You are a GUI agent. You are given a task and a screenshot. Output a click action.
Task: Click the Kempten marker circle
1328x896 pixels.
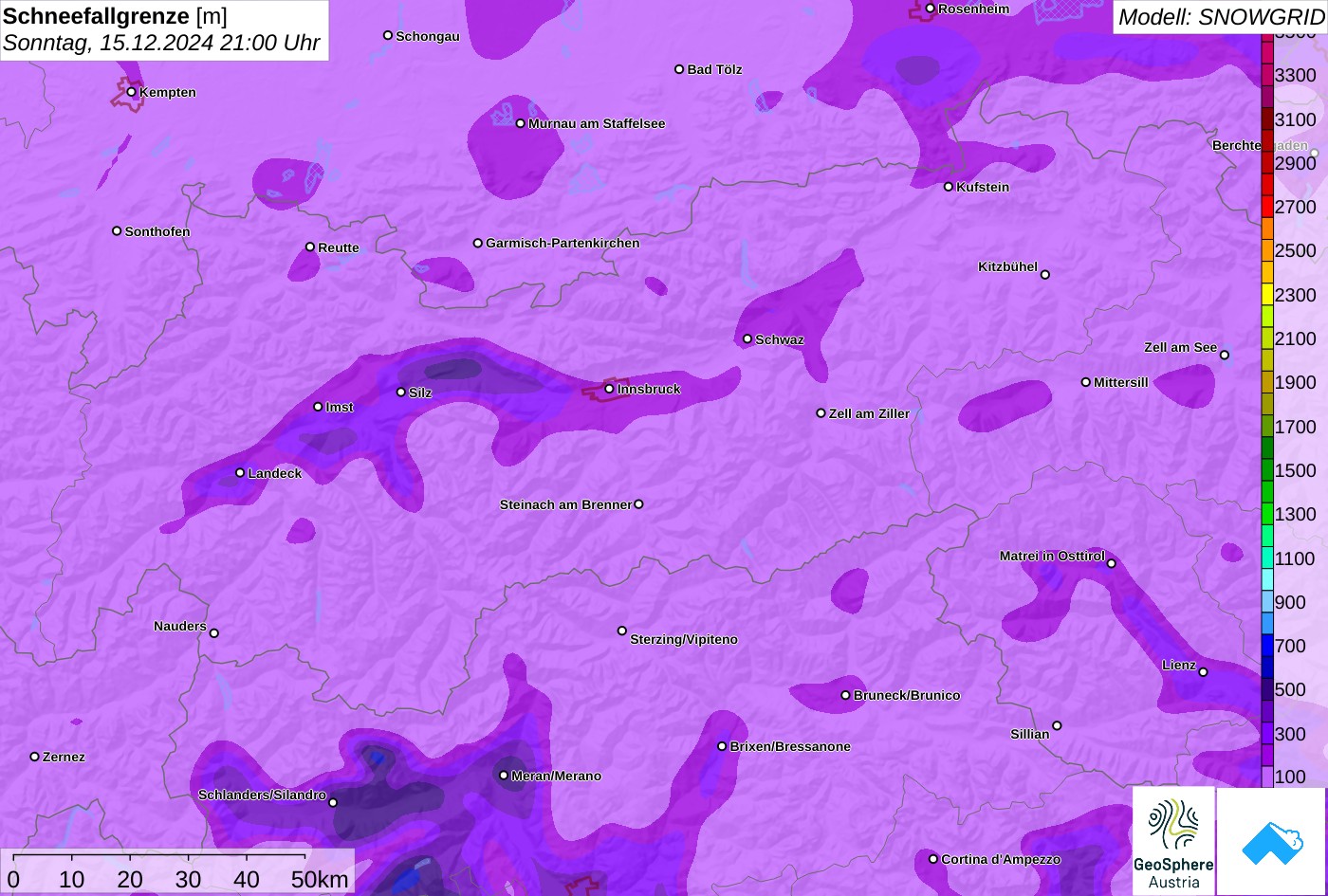[132, 92]
